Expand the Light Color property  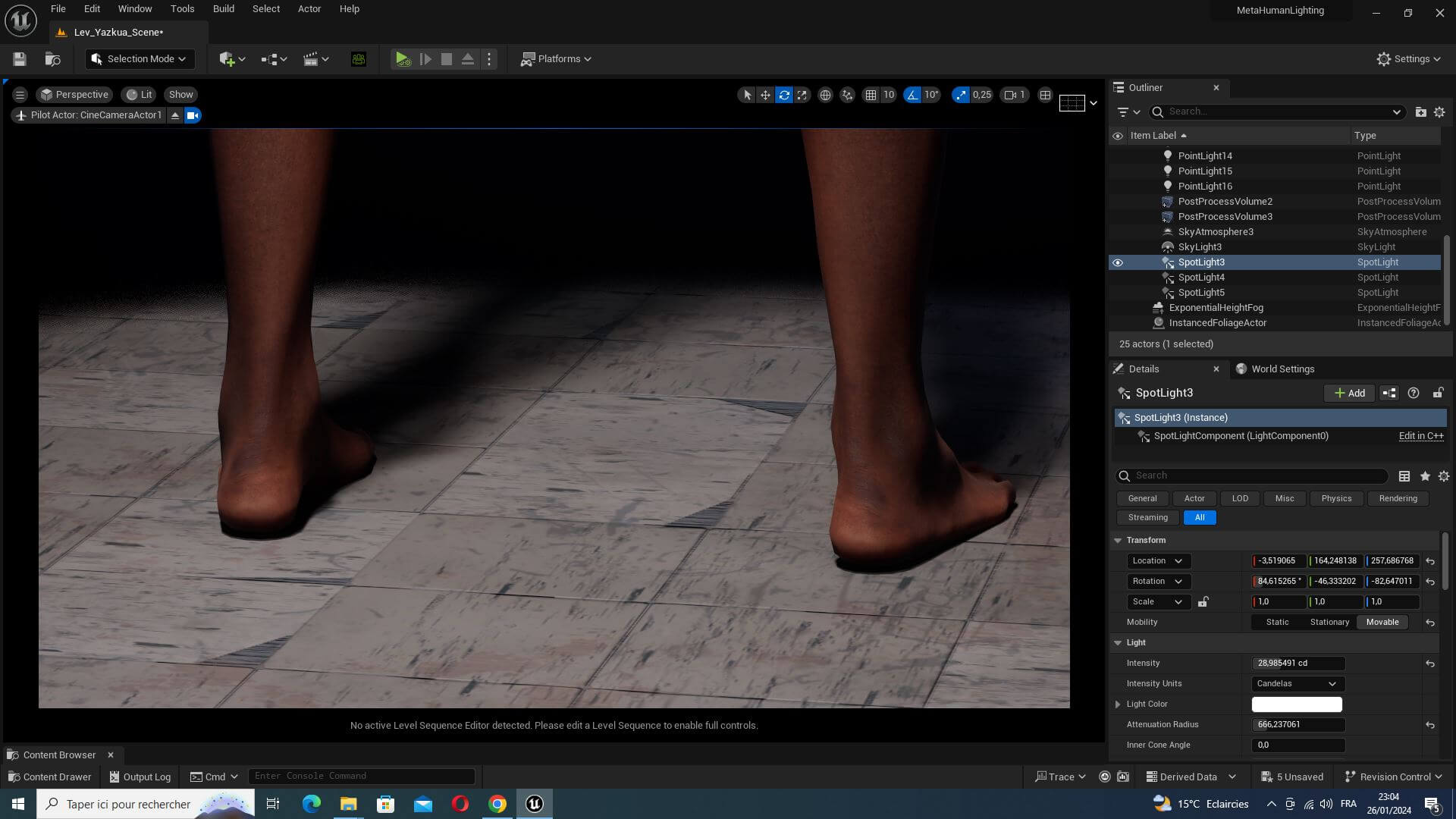pos(1118,704)
